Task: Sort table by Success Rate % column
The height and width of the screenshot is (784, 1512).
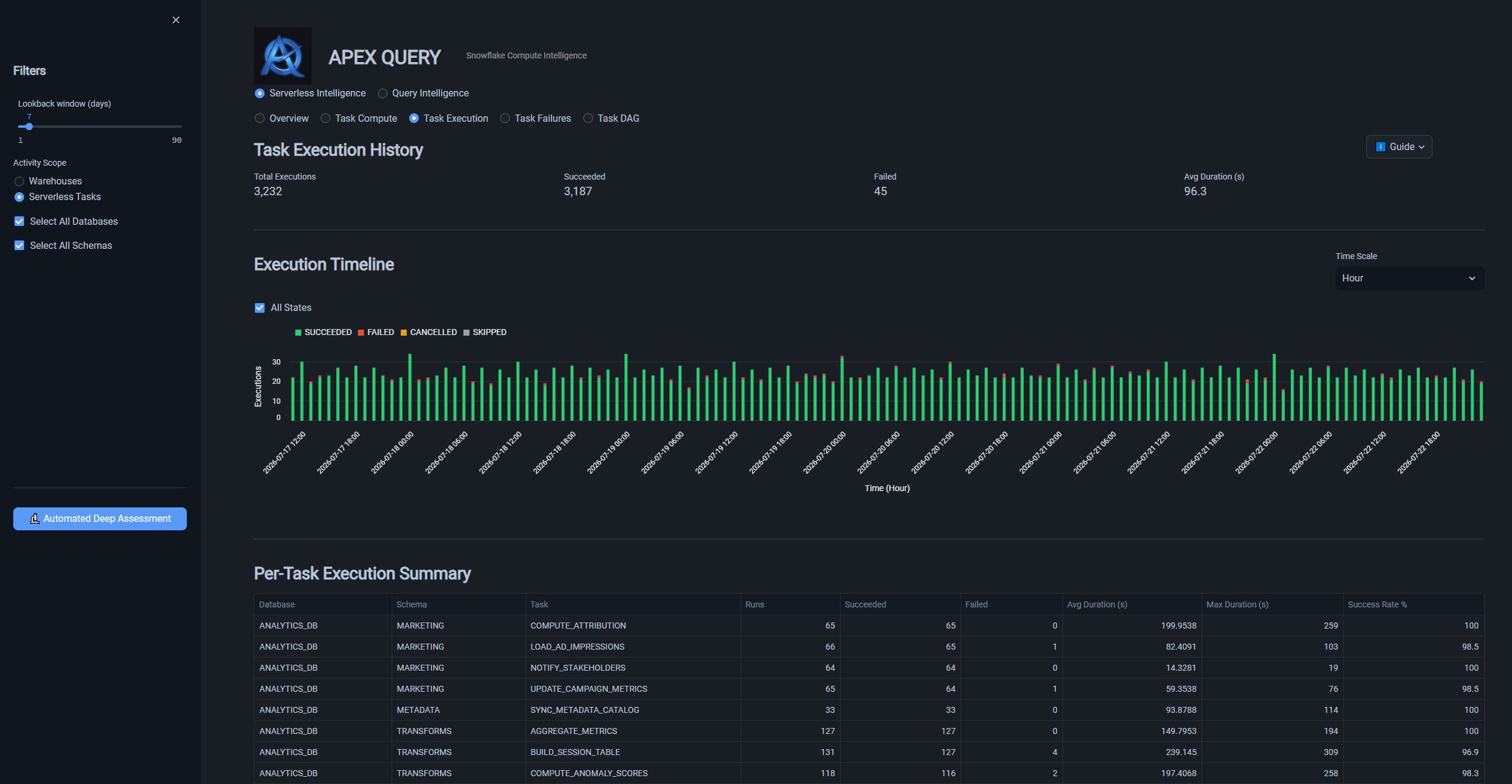Action: coord(1377,604)
